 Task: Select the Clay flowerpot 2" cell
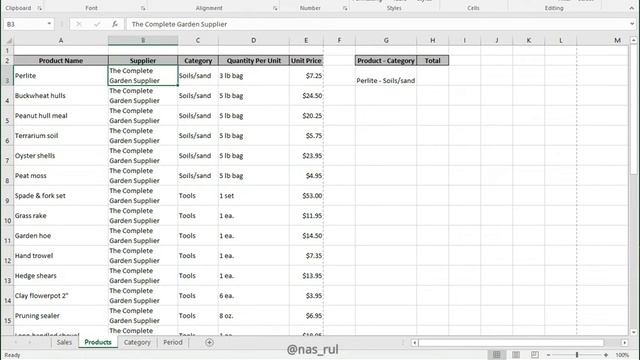pos(61,296)
